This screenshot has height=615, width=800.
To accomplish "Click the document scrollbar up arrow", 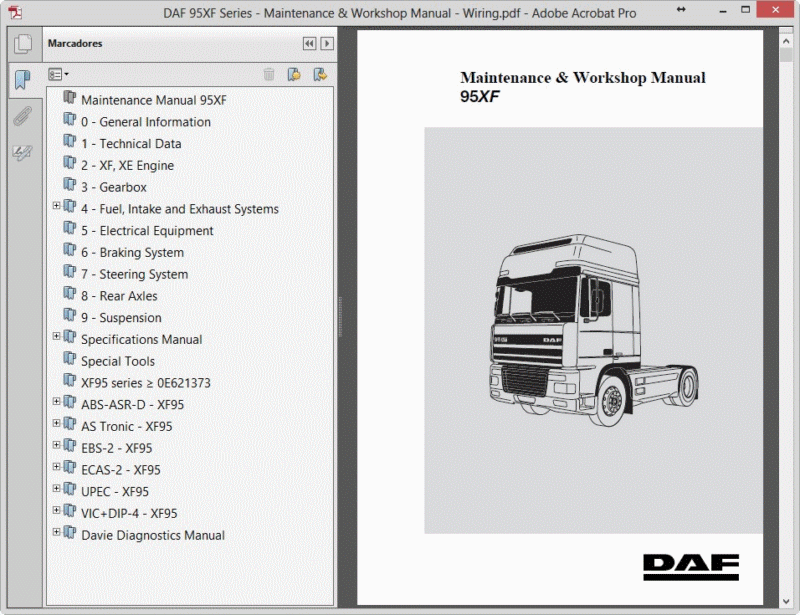I will 786,41.
